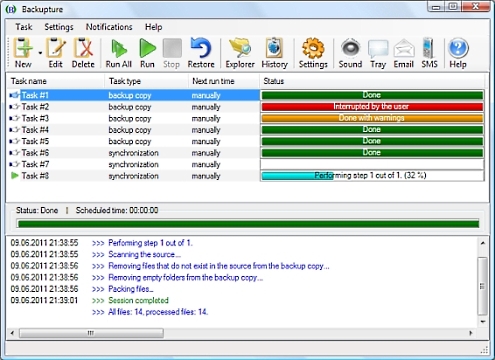Click the log horizontal scrollbar thumb

(x=91, y=333)
